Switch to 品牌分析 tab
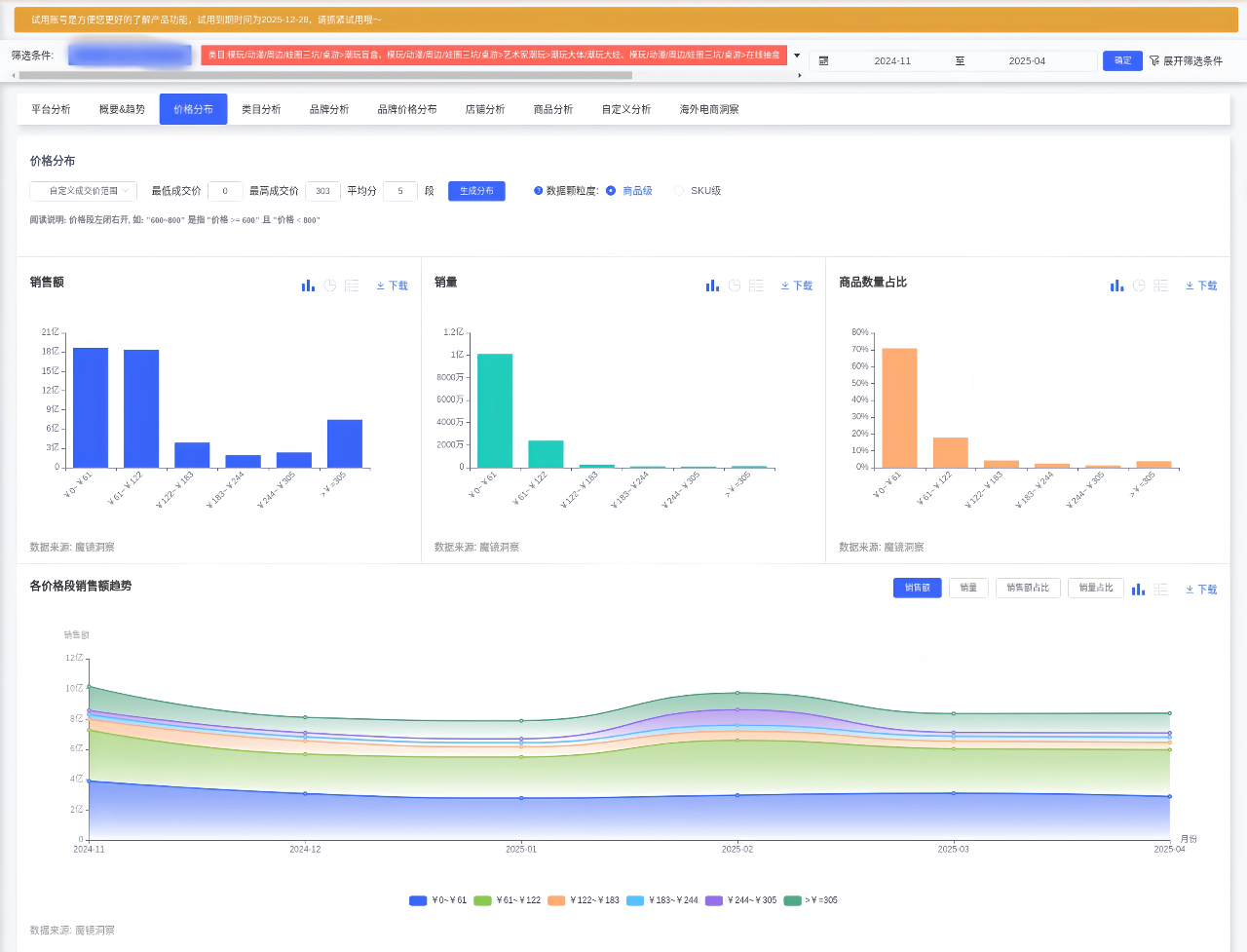1247x952 pixels. pyautogui.click(x=329, y=110)
